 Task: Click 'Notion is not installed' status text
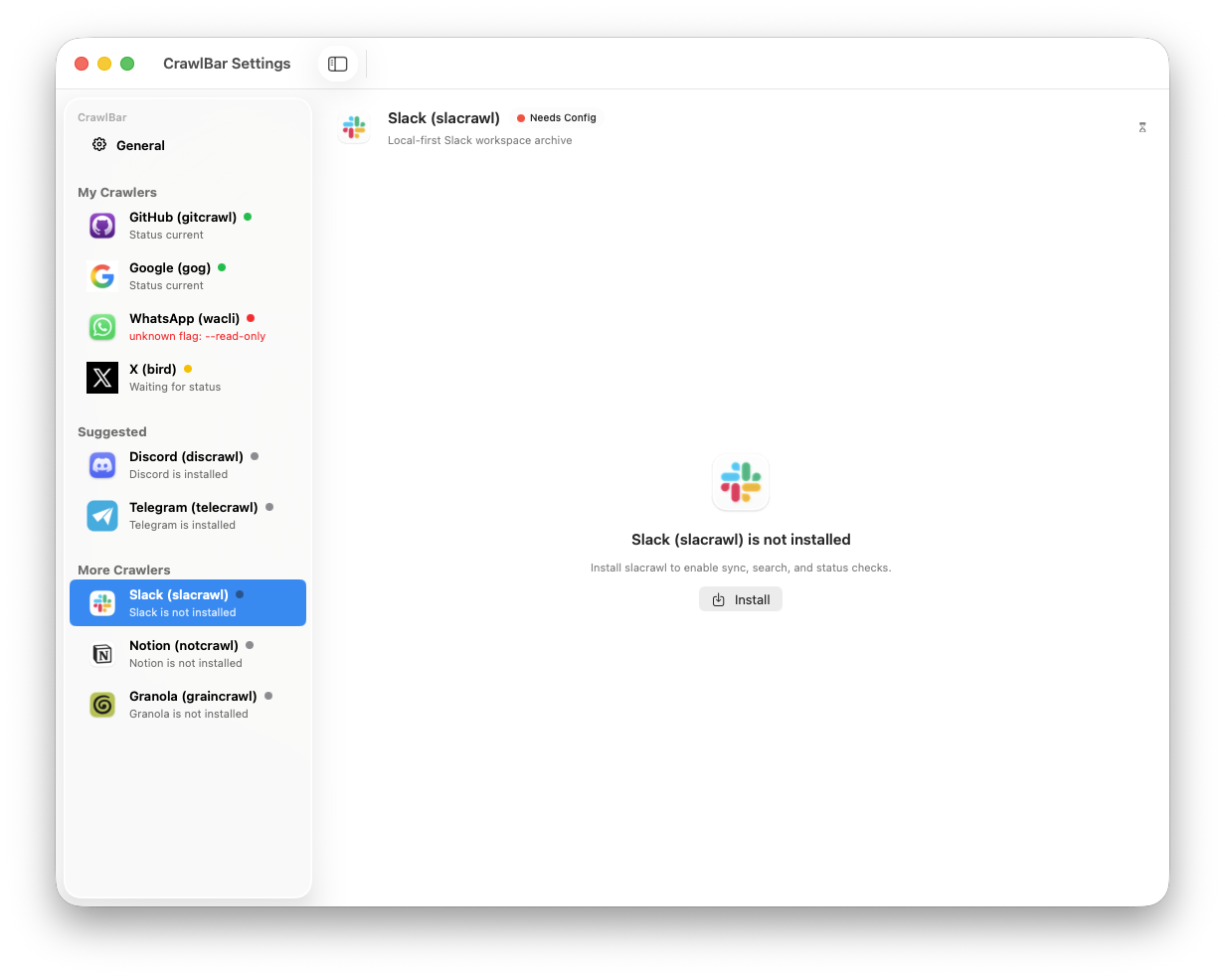186,663
